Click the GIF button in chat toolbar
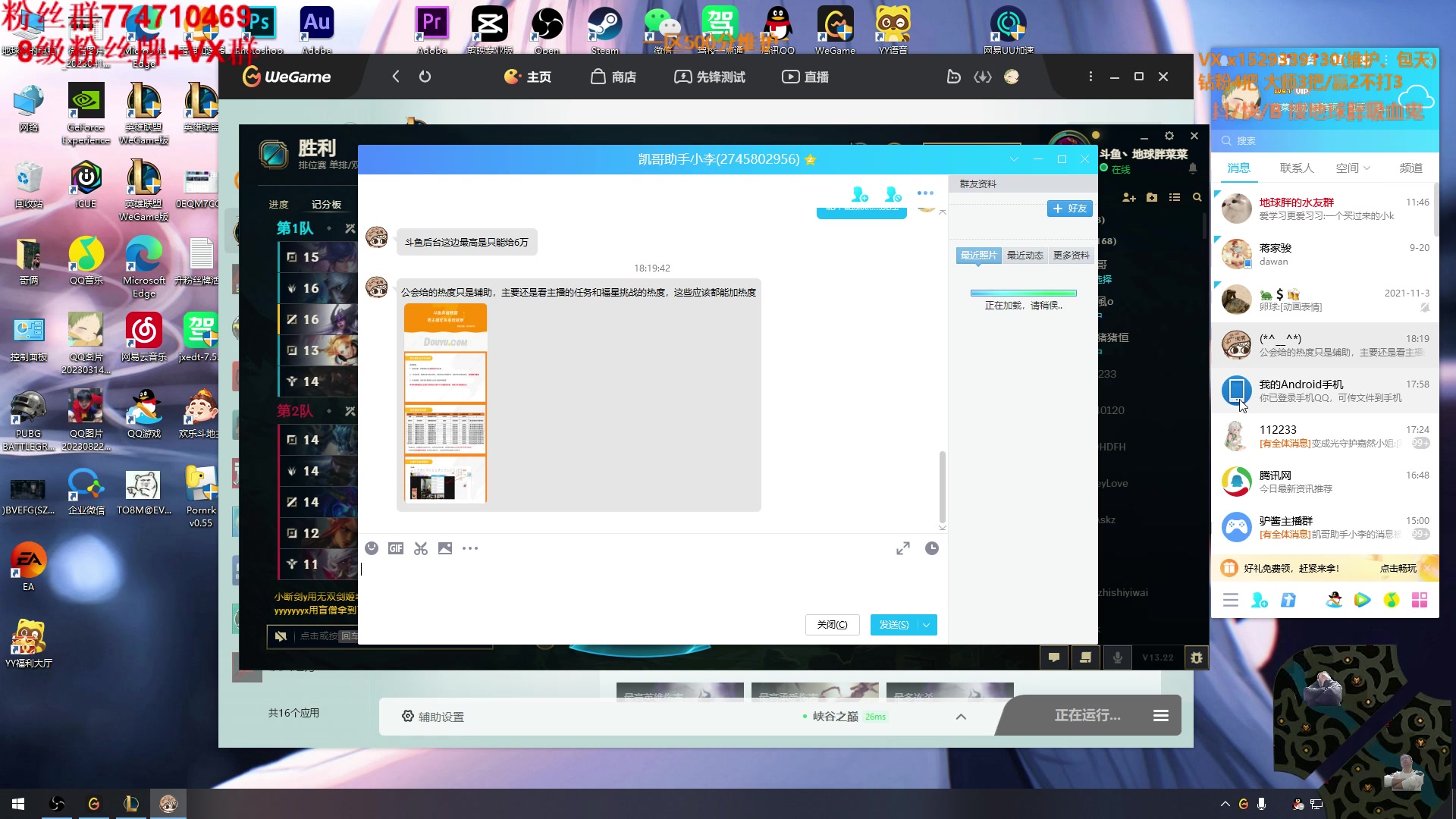 pos(396,548)
